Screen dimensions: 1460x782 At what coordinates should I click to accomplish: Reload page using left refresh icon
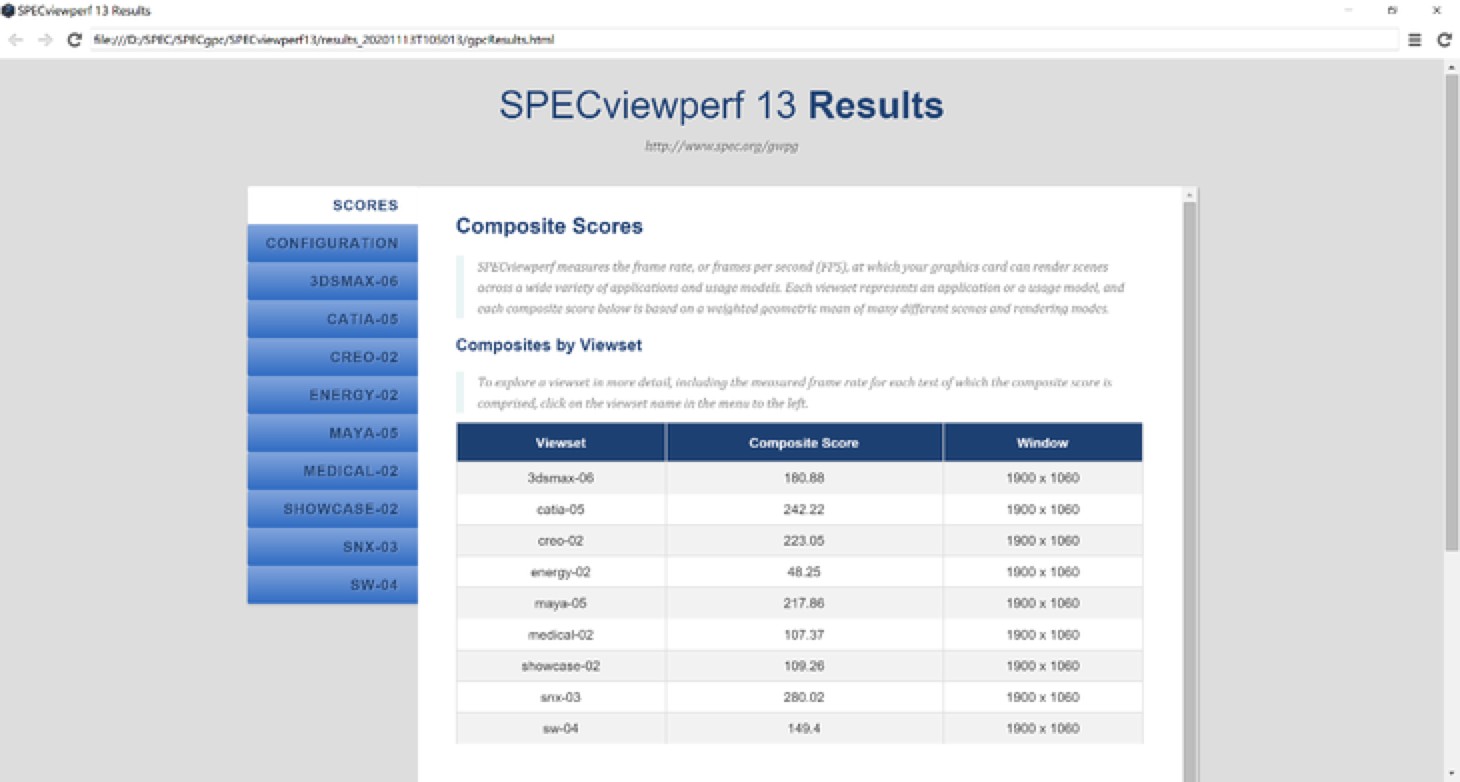click(x=73, y=40)
